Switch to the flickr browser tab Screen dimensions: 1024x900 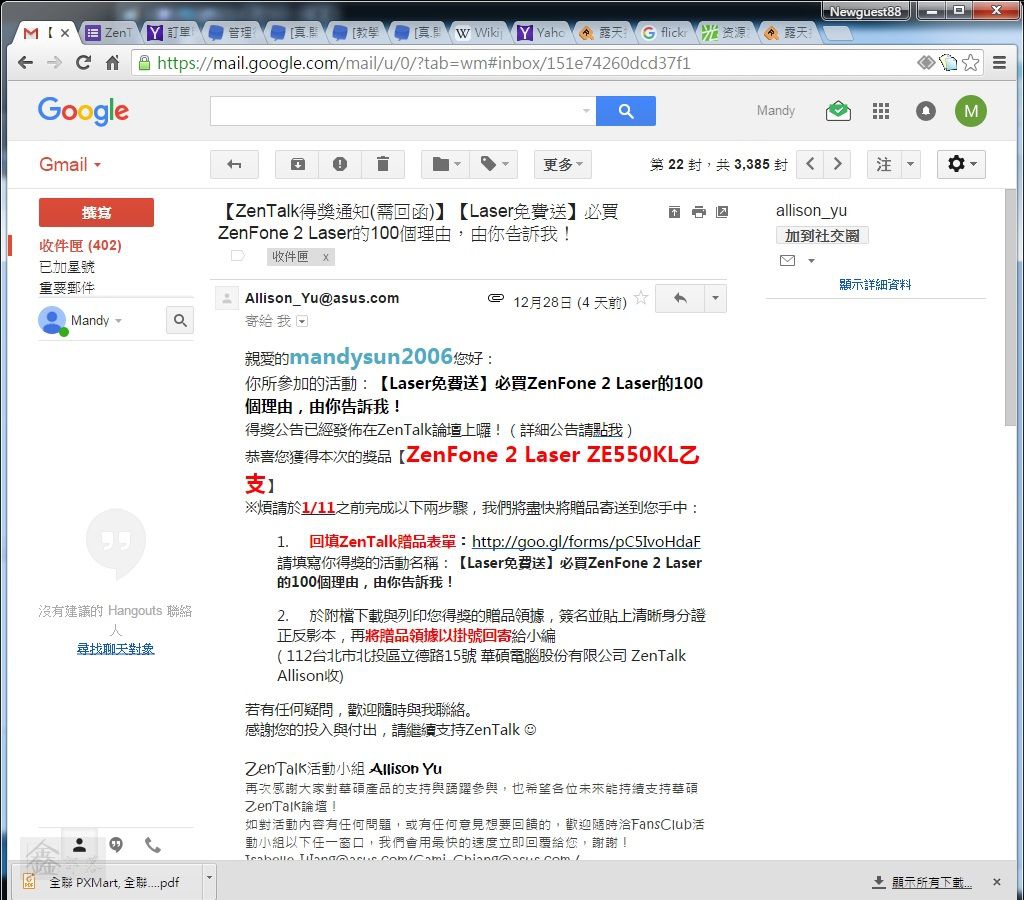coord(665,32)
